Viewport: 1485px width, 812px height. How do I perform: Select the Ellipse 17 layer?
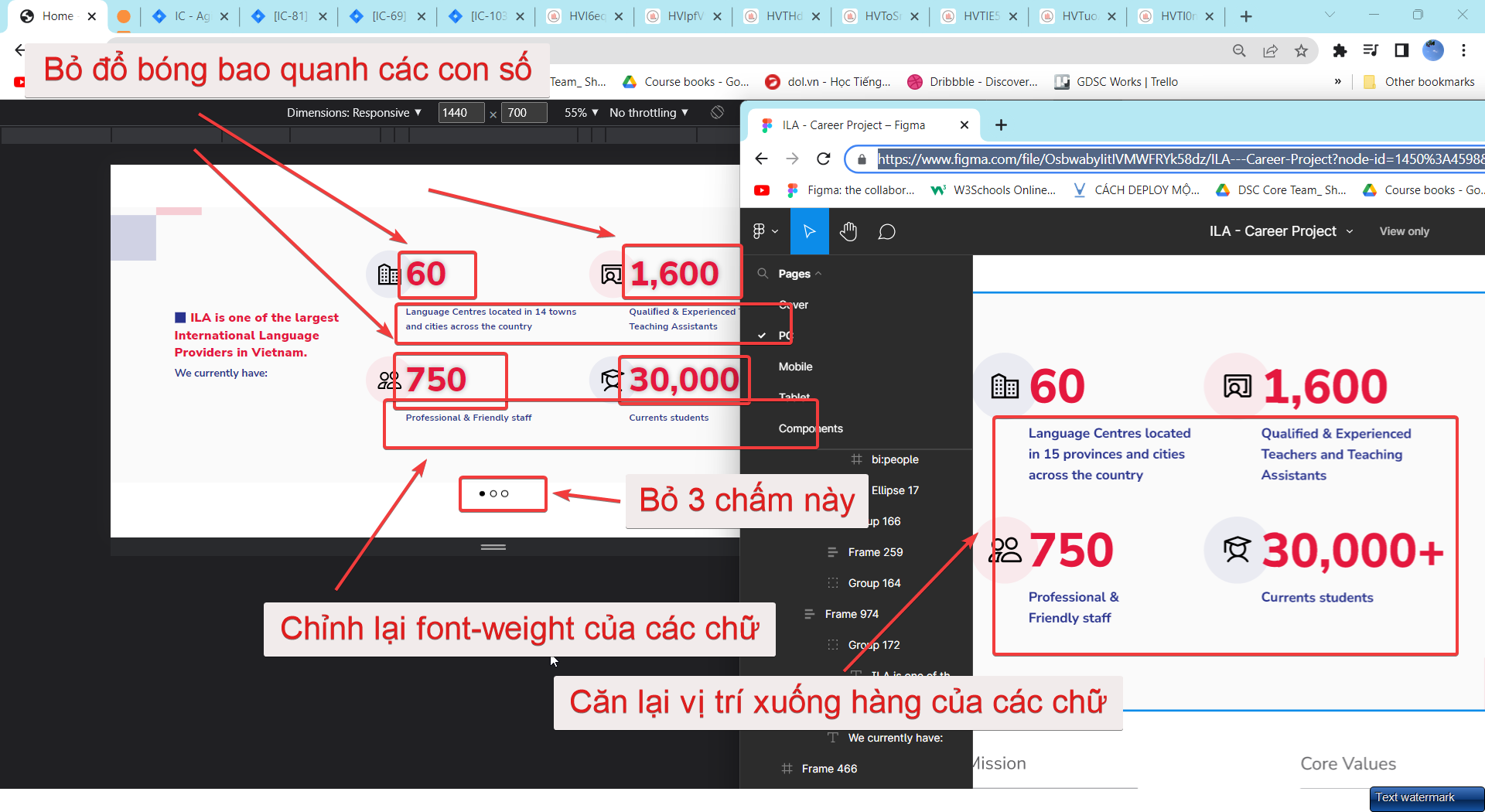(x=895, y=490)
